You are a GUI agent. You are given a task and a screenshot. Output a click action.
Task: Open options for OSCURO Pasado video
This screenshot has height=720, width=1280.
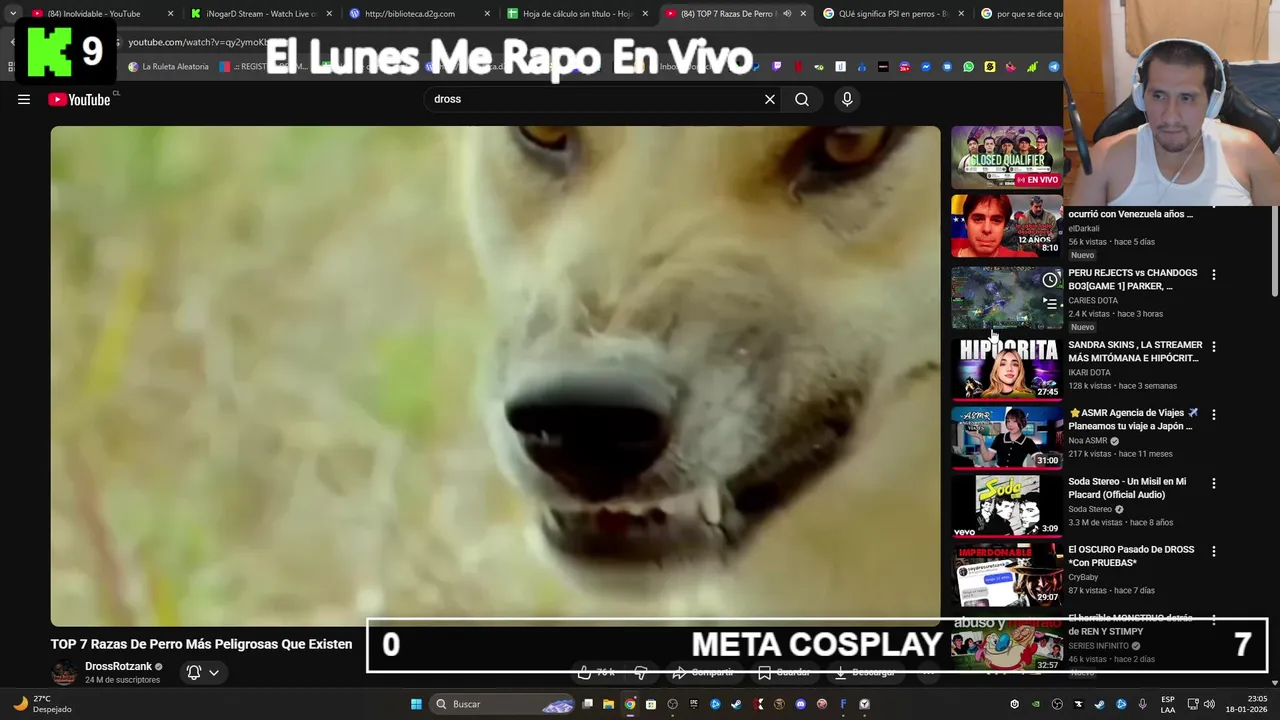click(1214, 551)
